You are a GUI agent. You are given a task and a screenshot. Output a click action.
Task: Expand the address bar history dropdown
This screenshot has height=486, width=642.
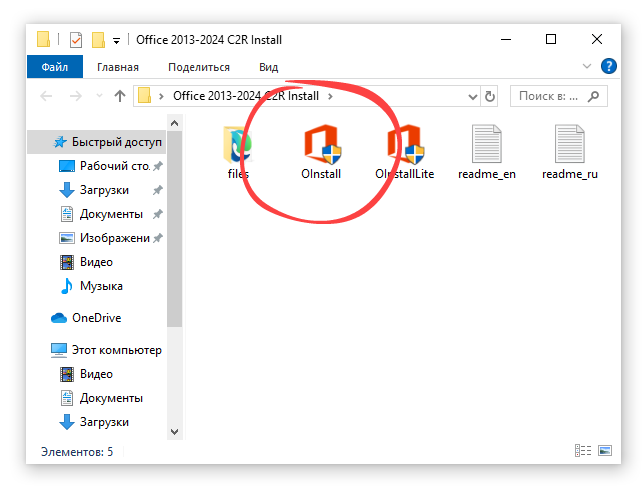[472, 97]
